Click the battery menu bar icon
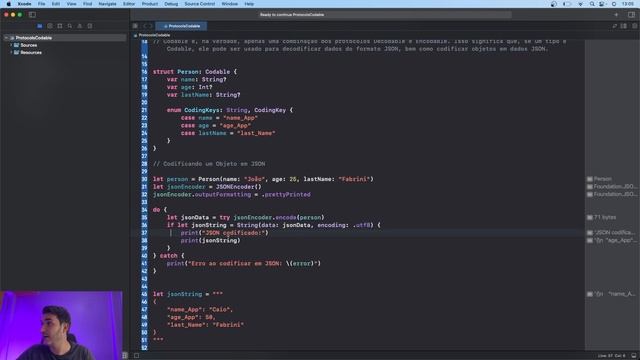The image size is (640, 360). (567, 4)
